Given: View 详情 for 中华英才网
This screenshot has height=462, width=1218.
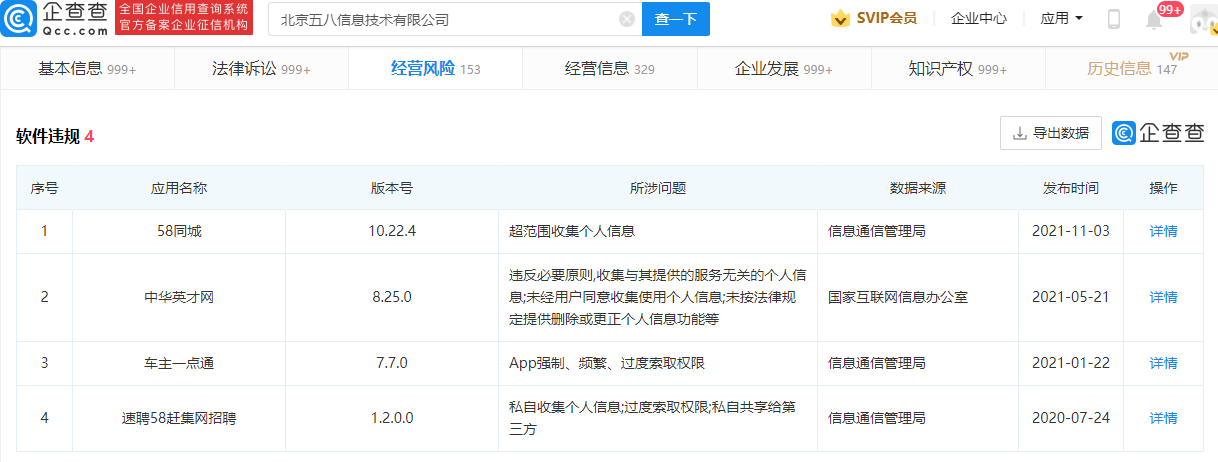Looking at the screenshot, I should (x=1163, y=297).
